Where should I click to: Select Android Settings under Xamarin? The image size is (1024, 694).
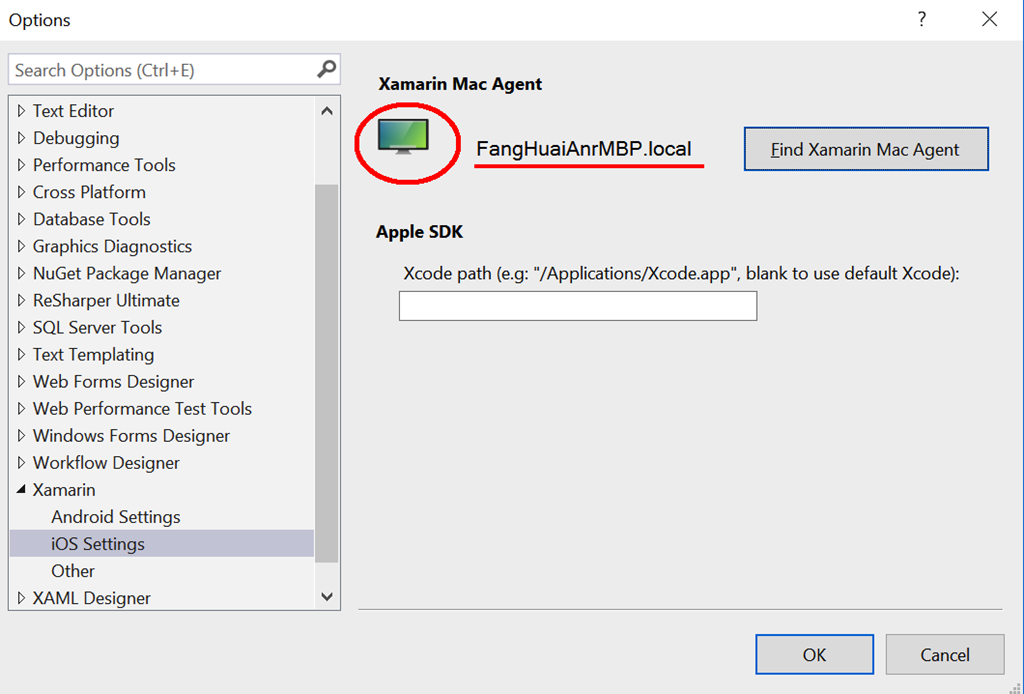[116, 516]
